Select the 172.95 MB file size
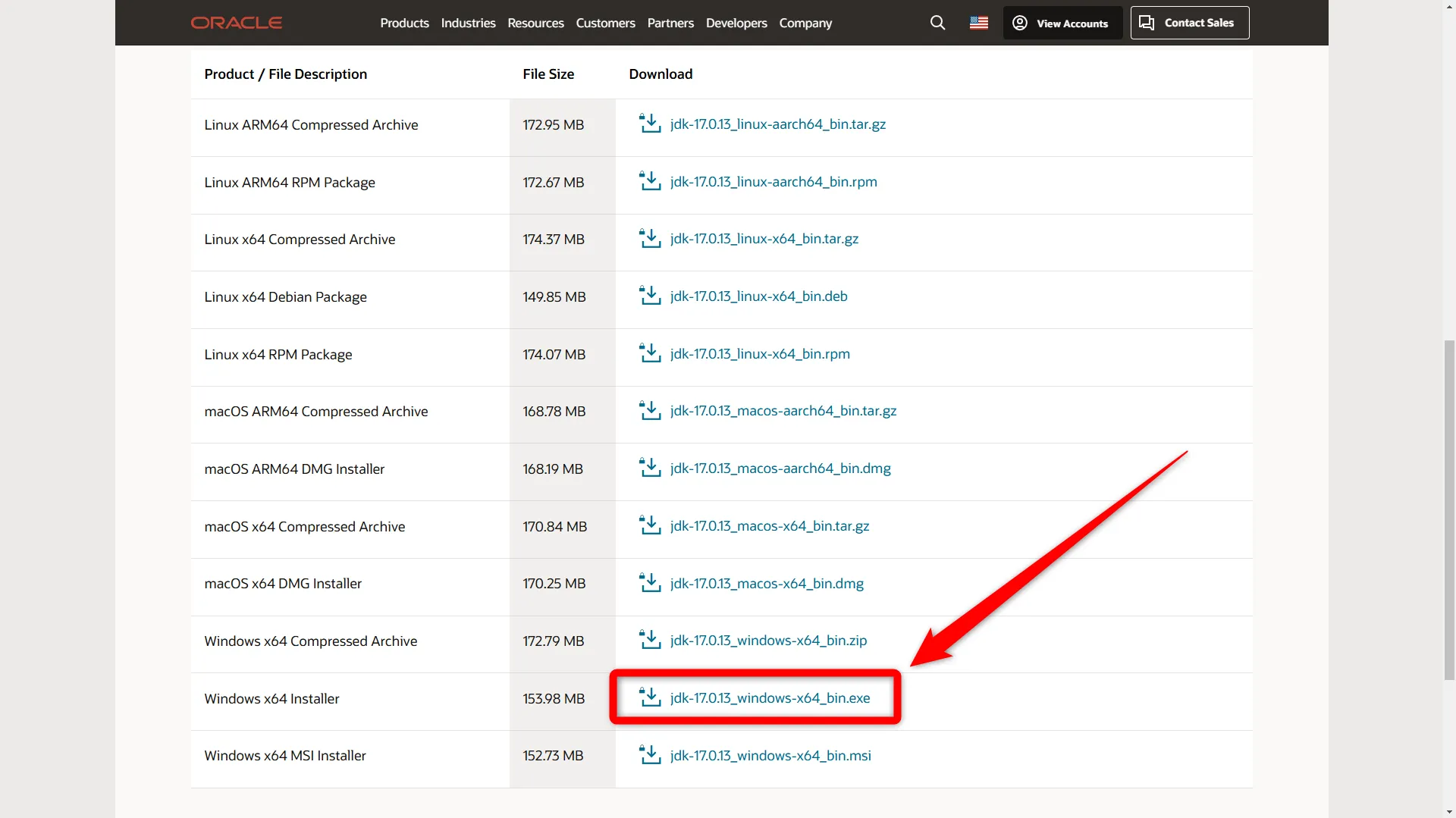The width and height of the screenshot is (1456, 818). pyautogui.click(x=553, y=124)
